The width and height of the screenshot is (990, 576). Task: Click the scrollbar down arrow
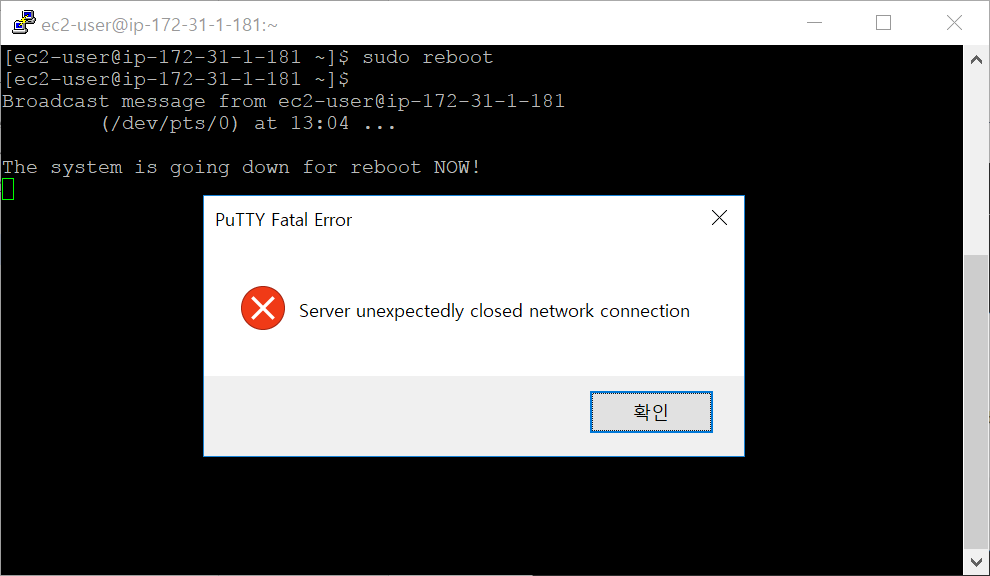point(976,561)
